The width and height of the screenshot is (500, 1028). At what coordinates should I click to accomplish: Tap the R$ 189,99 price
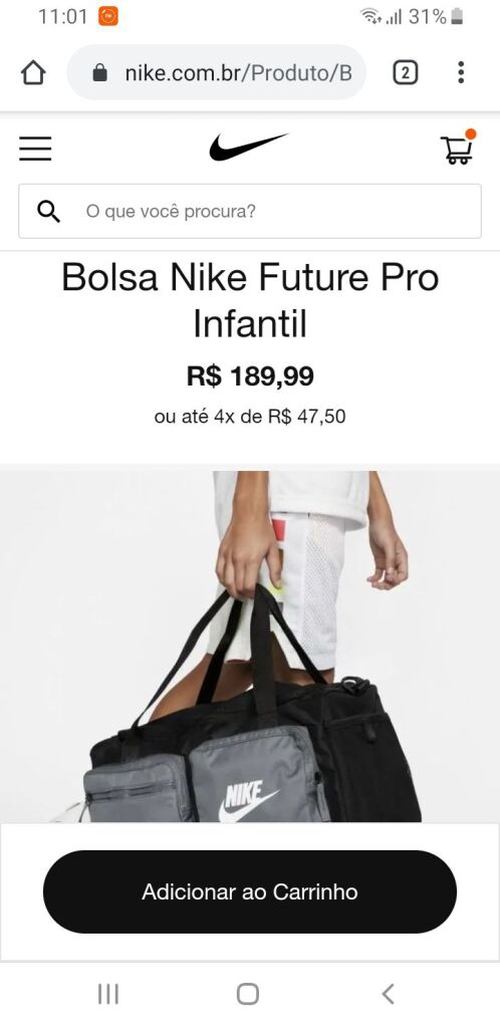click(250, 376)
